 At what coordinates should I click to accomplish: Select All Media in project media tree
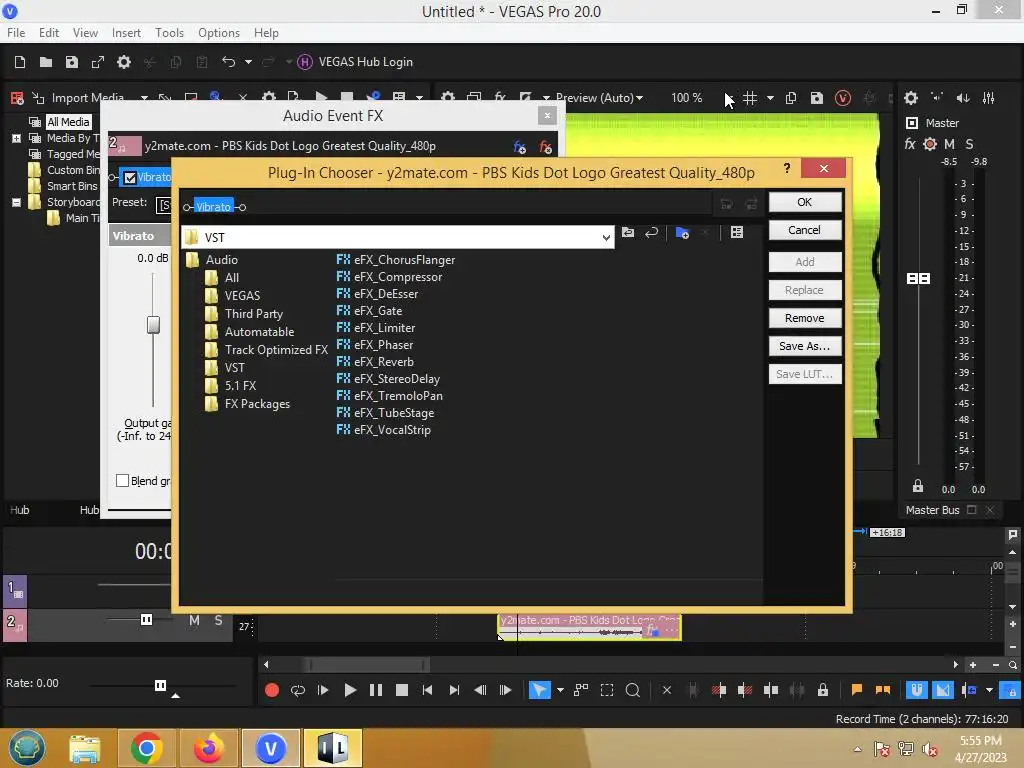click(68, 122)
